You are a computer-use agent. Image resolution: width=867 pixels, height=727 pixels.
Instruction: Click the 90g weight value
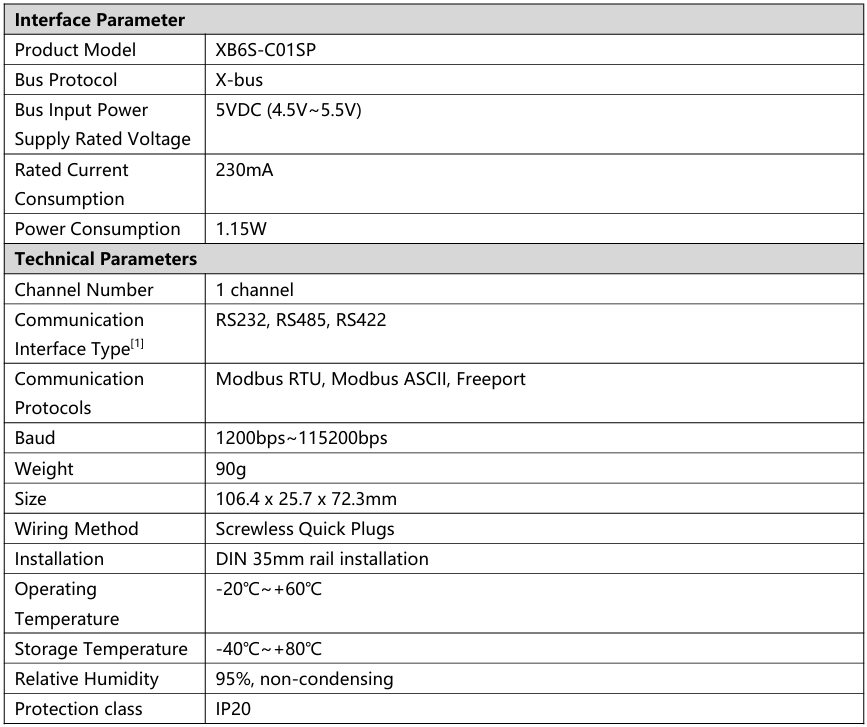pyautogui.click(x=231, y=469)
